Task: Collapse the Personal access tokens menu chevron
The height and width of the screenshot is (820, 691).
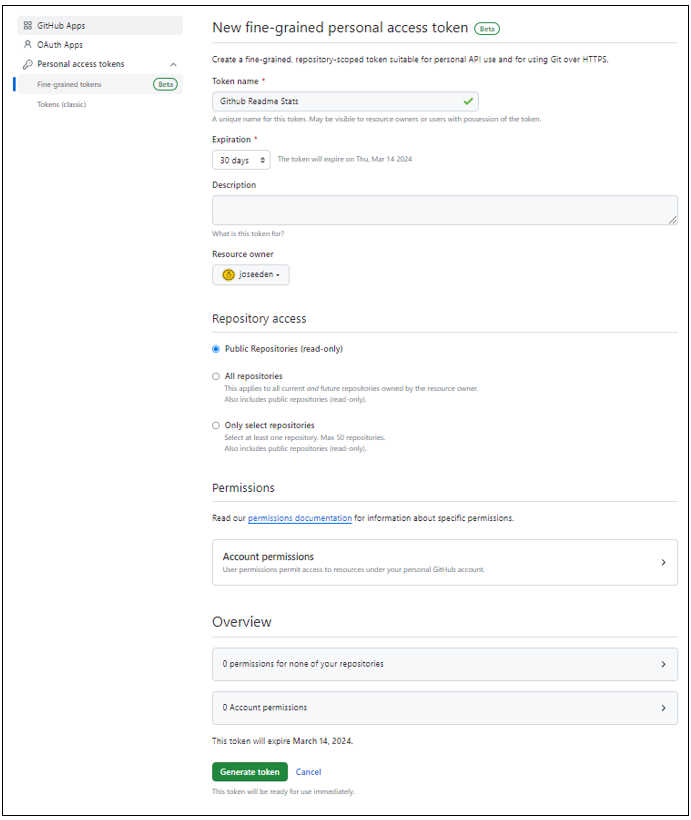Action: (173, 64)
